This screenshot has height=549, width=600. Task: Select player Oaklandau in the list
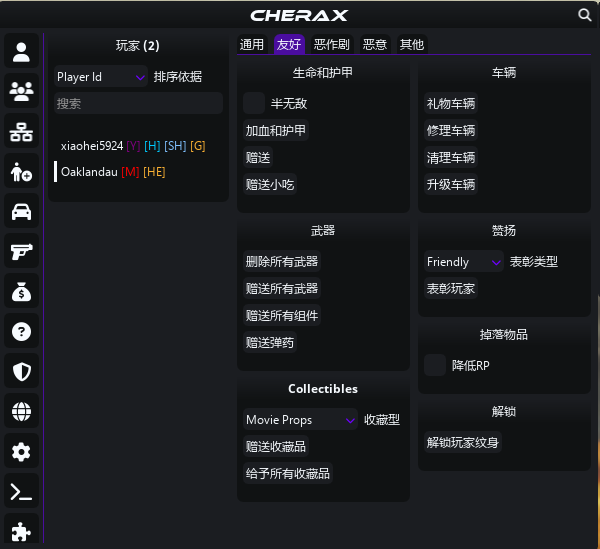tap(138, 172)
